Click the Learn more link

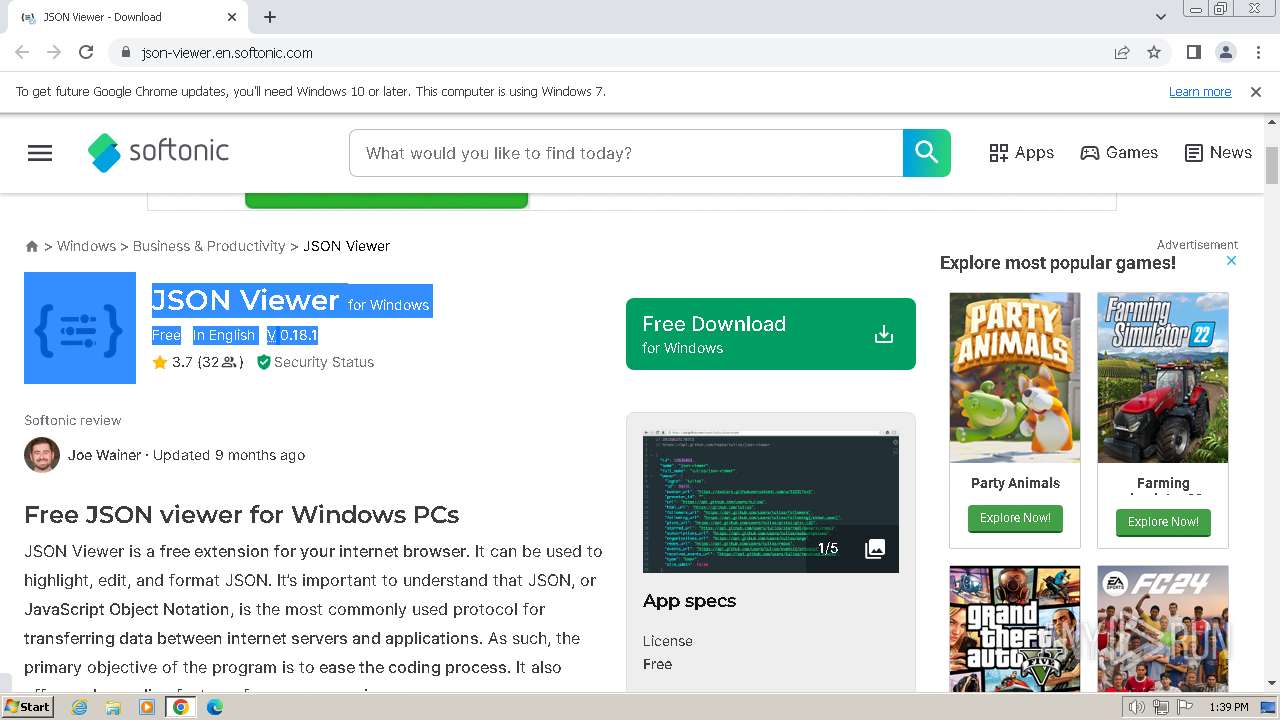pyautogui.click(x=1200, y=92)
